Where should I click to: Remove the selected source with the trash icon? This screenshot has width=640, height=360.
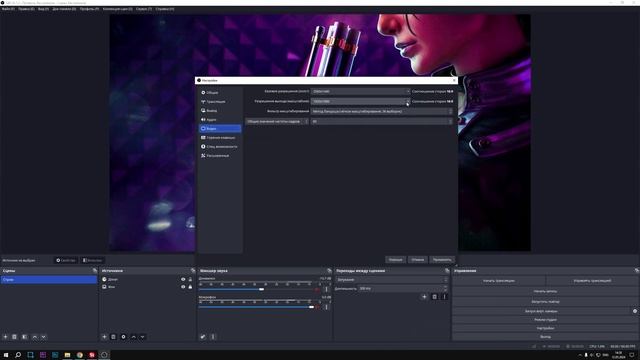[113, 337]
